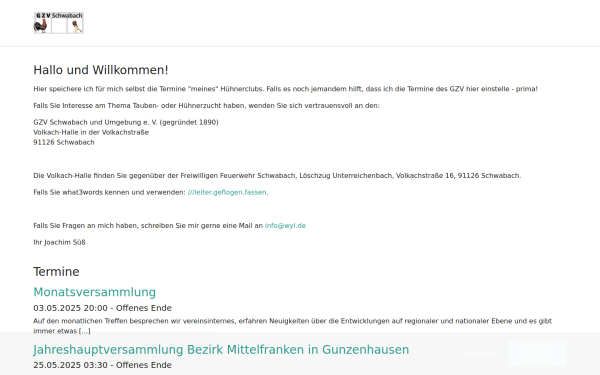
Task: Click the line 'GZV Schwabach und Umgebung e. V.'
Action: click(x=126, y=122)
